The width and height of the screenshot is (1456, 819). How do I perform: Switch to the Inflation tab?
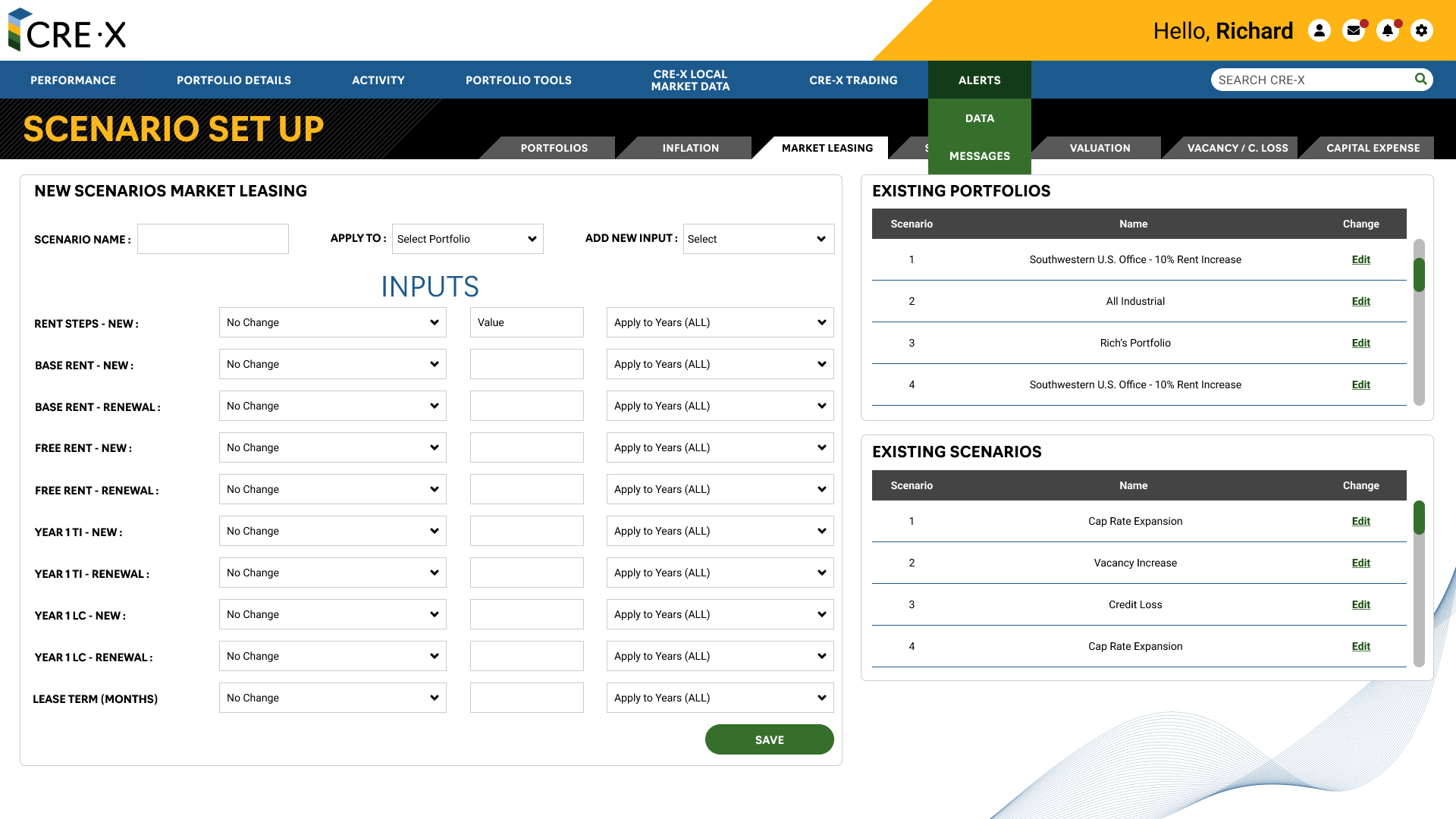click(690, 148)
